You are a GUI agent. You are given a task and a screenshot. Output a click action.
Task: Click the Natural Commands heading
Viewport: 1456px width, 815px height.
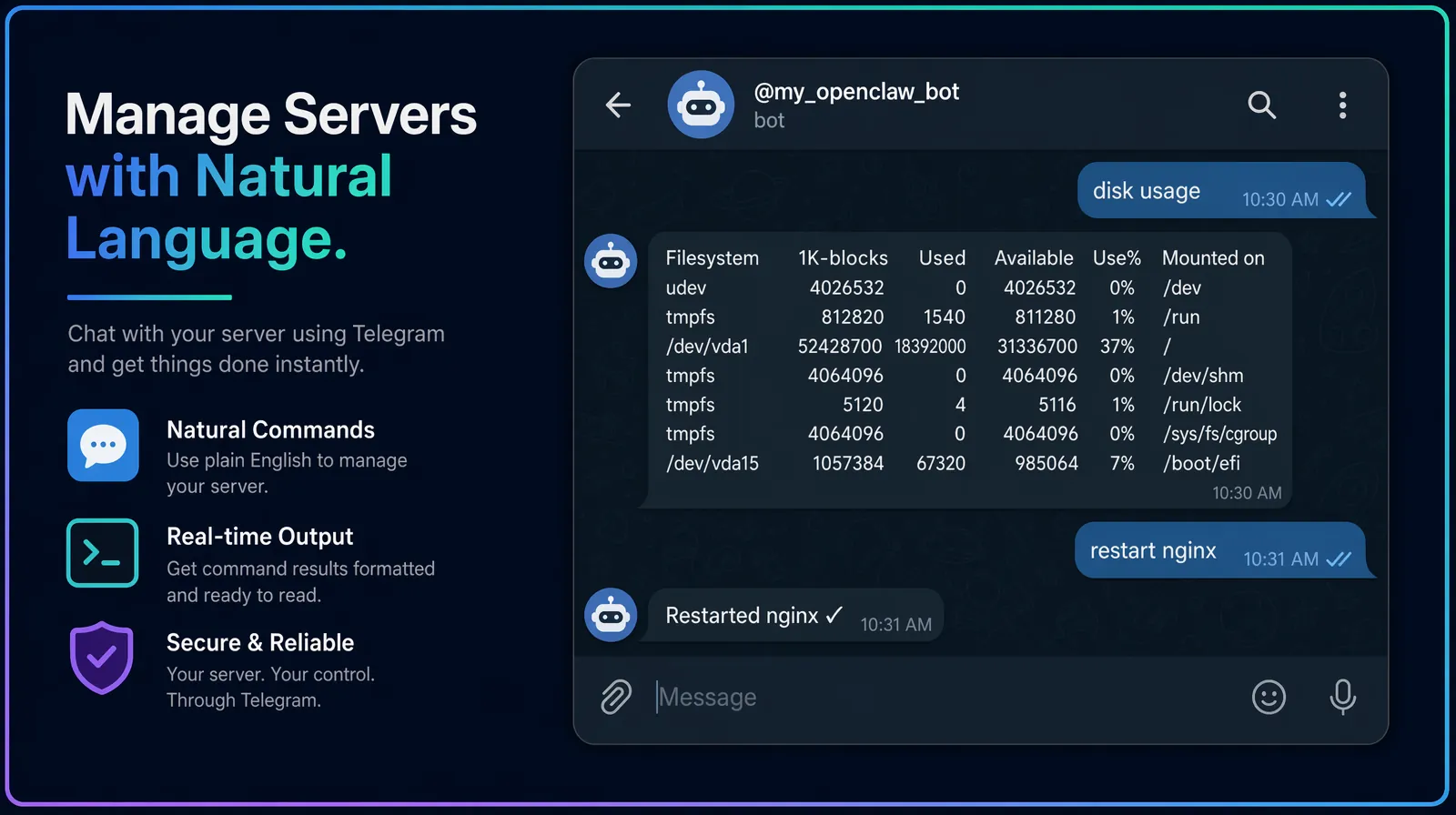tap(271, 430)
